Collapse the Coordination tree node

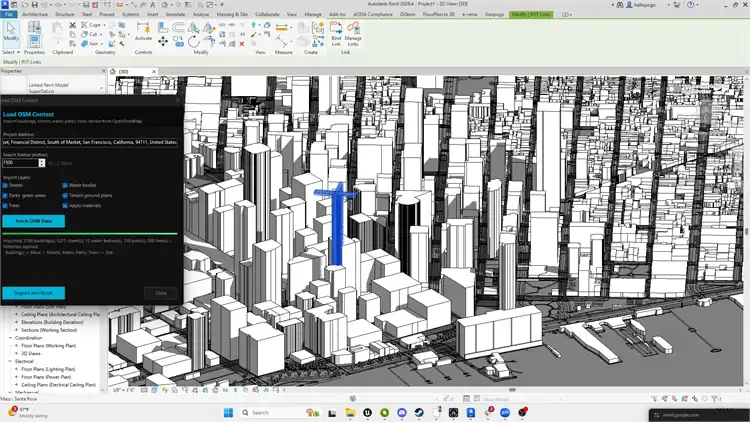pos(10,338)
